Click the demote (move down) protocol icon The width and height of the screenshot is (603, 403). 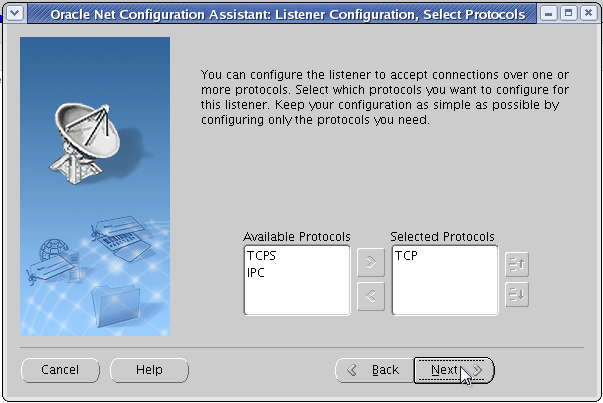(x=516, y=295)
